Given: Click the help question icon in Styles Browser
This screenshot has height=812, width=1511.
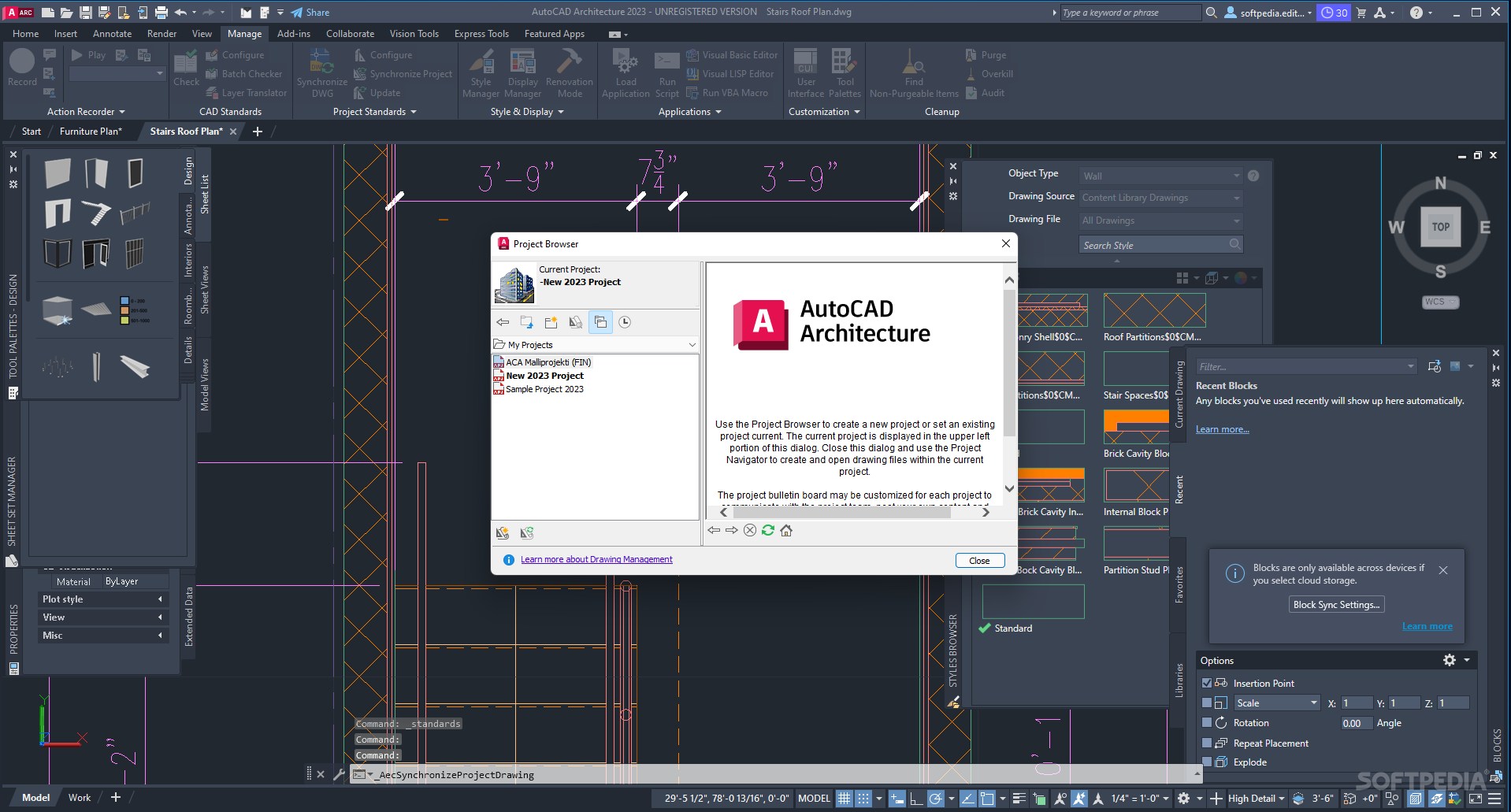Looking at the screenshot, I should pos(1253,176).
